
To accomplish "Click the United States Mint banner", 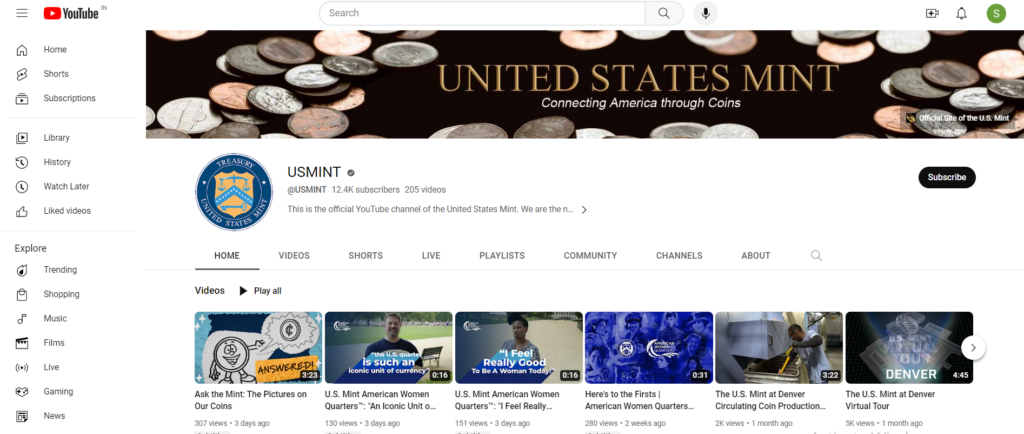I will 584,84.
